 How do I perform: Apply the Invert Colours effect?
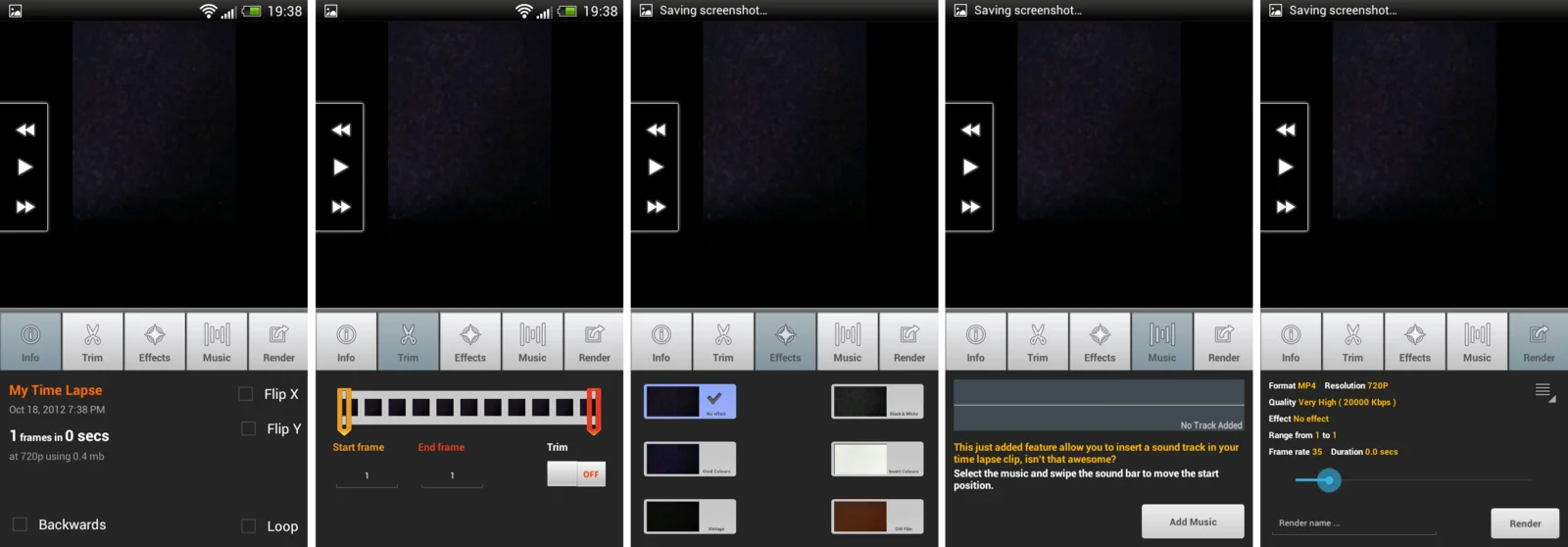click(x=877, y=459)
